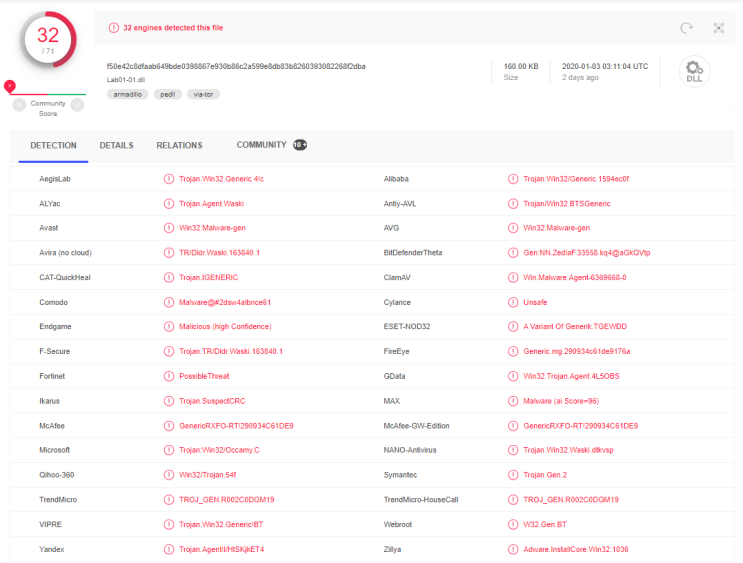Viewport: 743px width, 563px height.
Task: Click the community score upvote check icon
Action: pyautogui.click(x=77, y=105)
